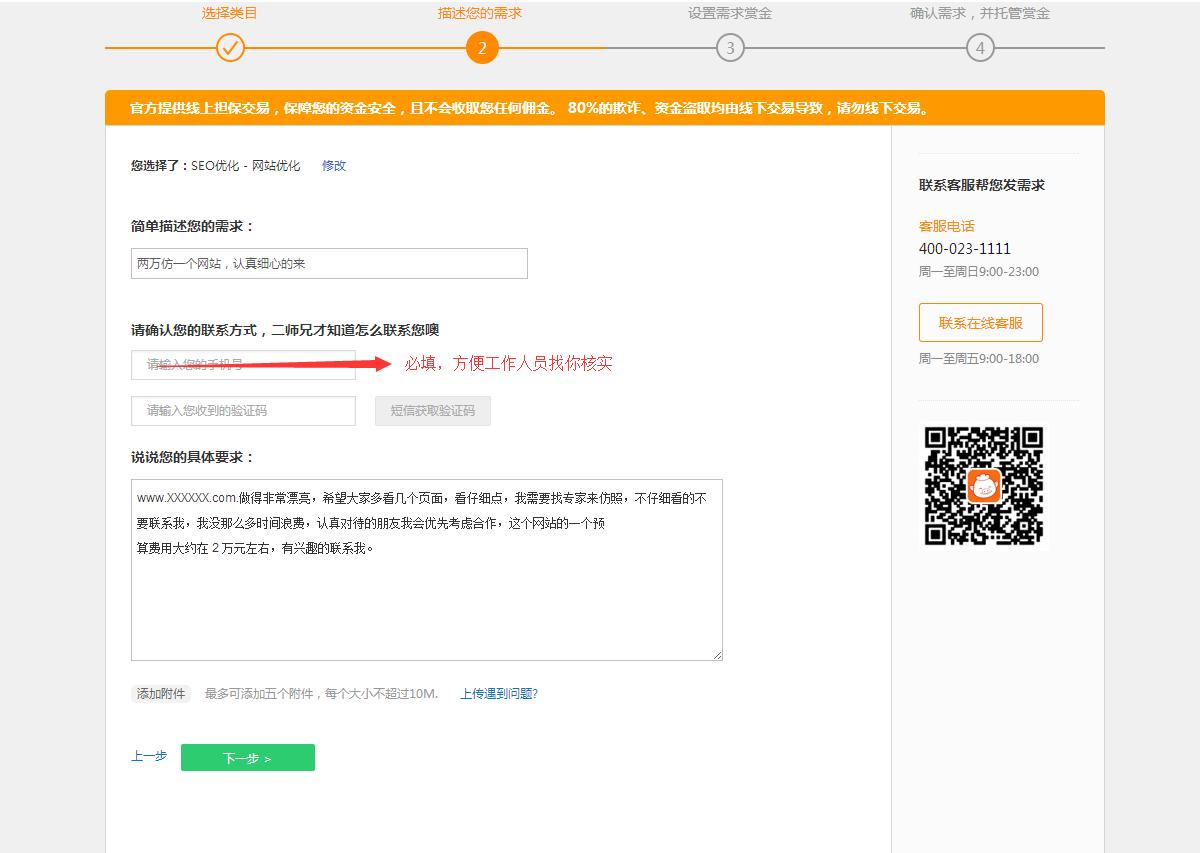Go back using the 上一步 link
This screenshot has width=1200, height=853.
coord(148,757)
